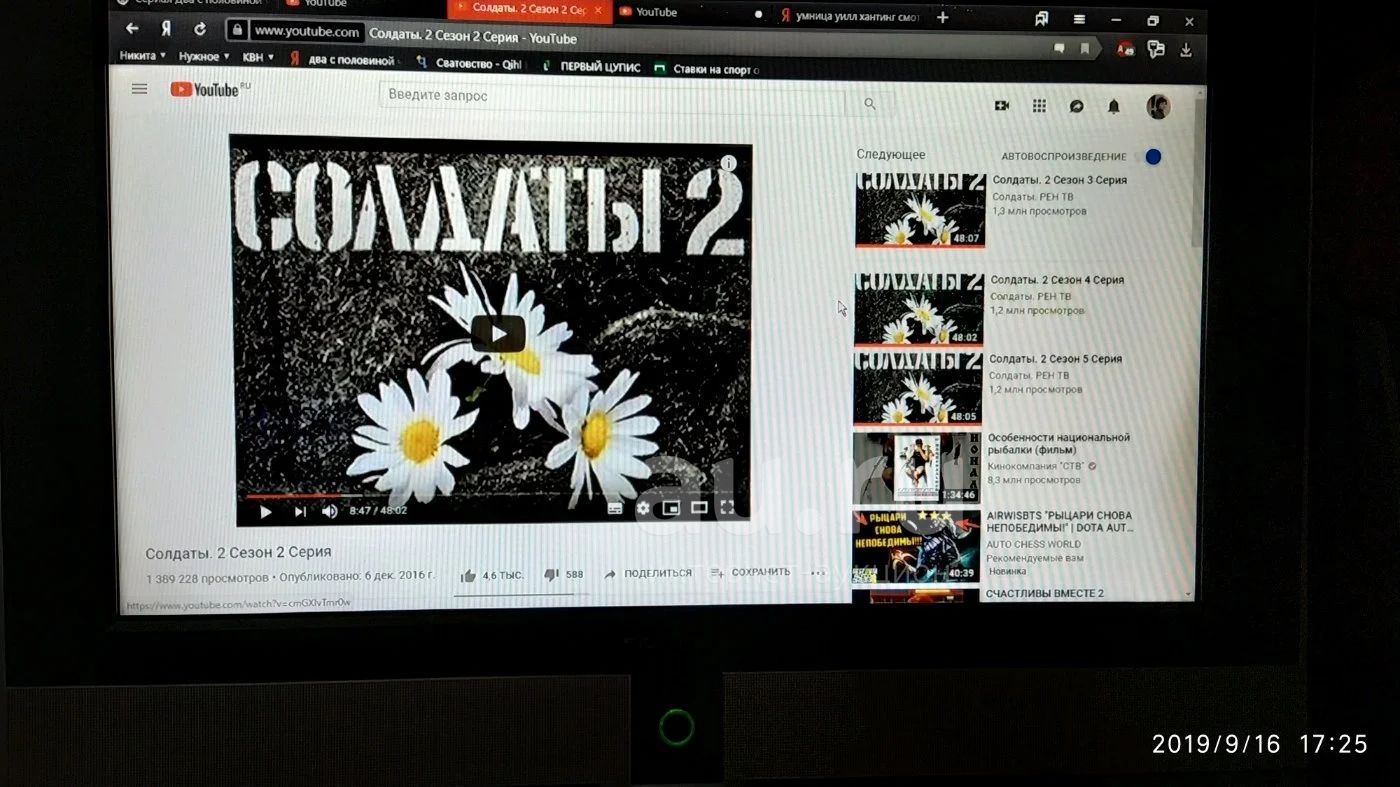Open the Никита bookmarks folder
Screen dimensions: 1400x787
coord(142,56)
